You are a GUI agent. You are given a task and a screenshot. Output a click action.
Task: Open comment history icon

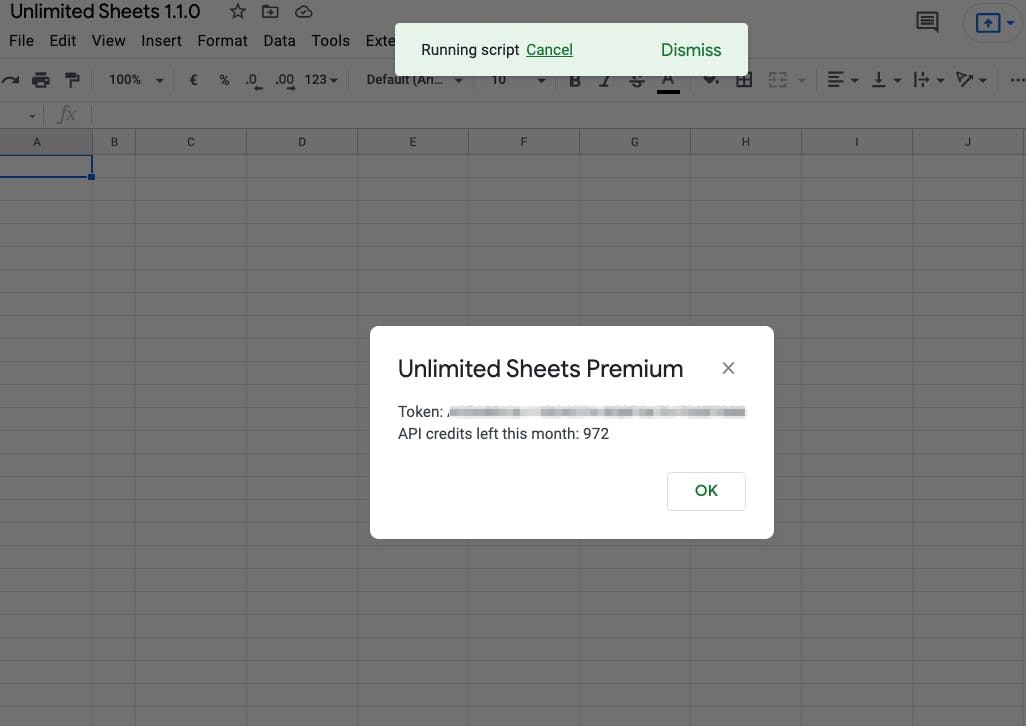[927, 22]
